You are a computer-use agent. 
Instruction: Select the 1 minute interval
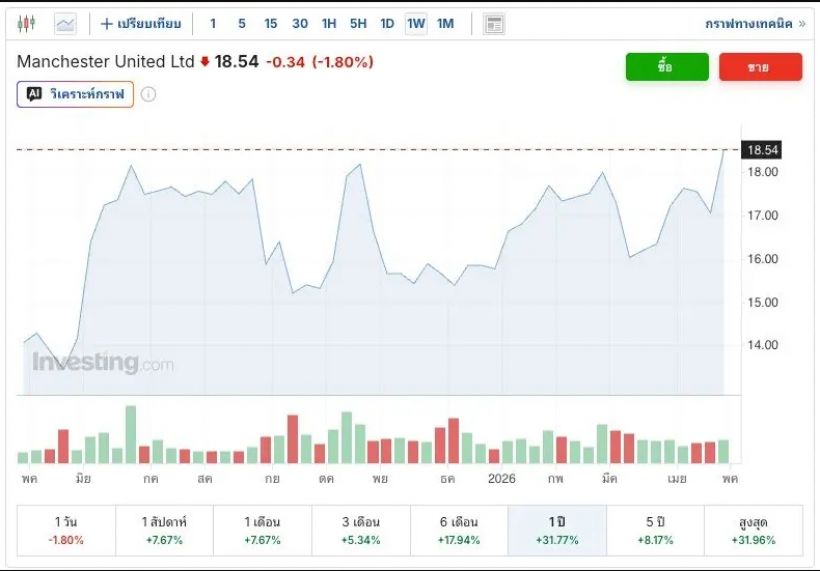(x=213, y=24)
